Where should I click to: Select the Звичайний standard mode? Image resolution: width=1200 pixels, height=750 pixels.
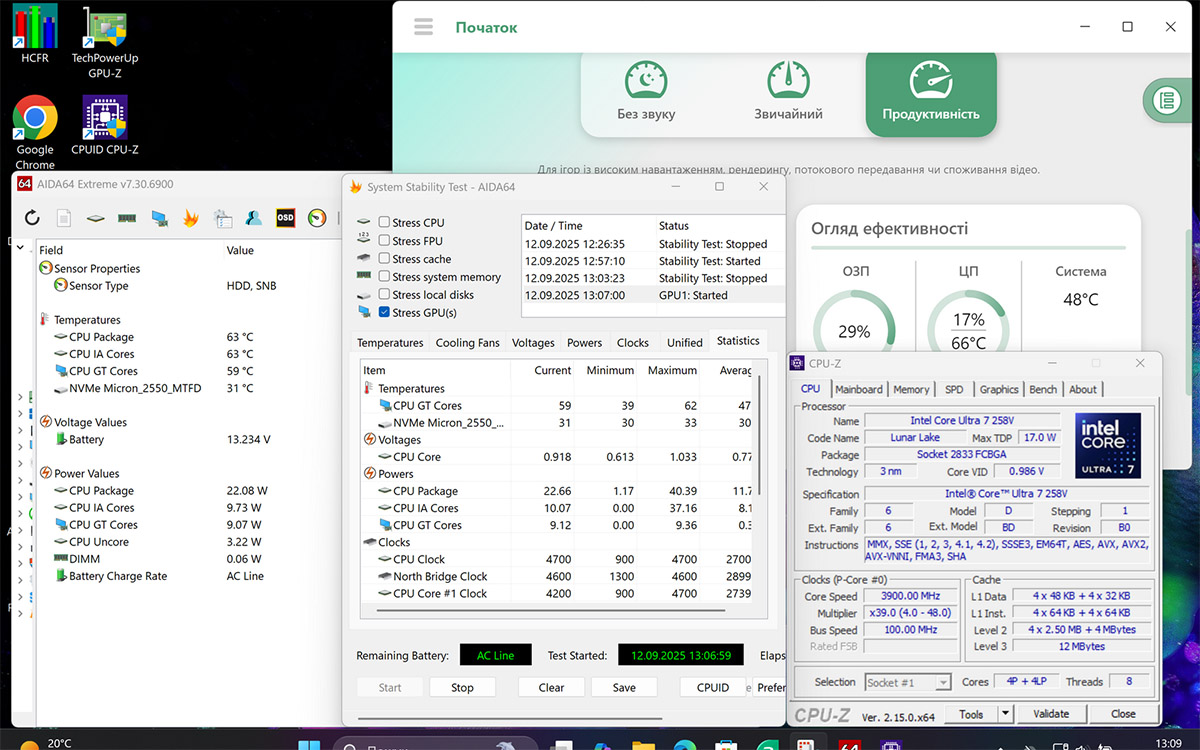coord(788,92)
